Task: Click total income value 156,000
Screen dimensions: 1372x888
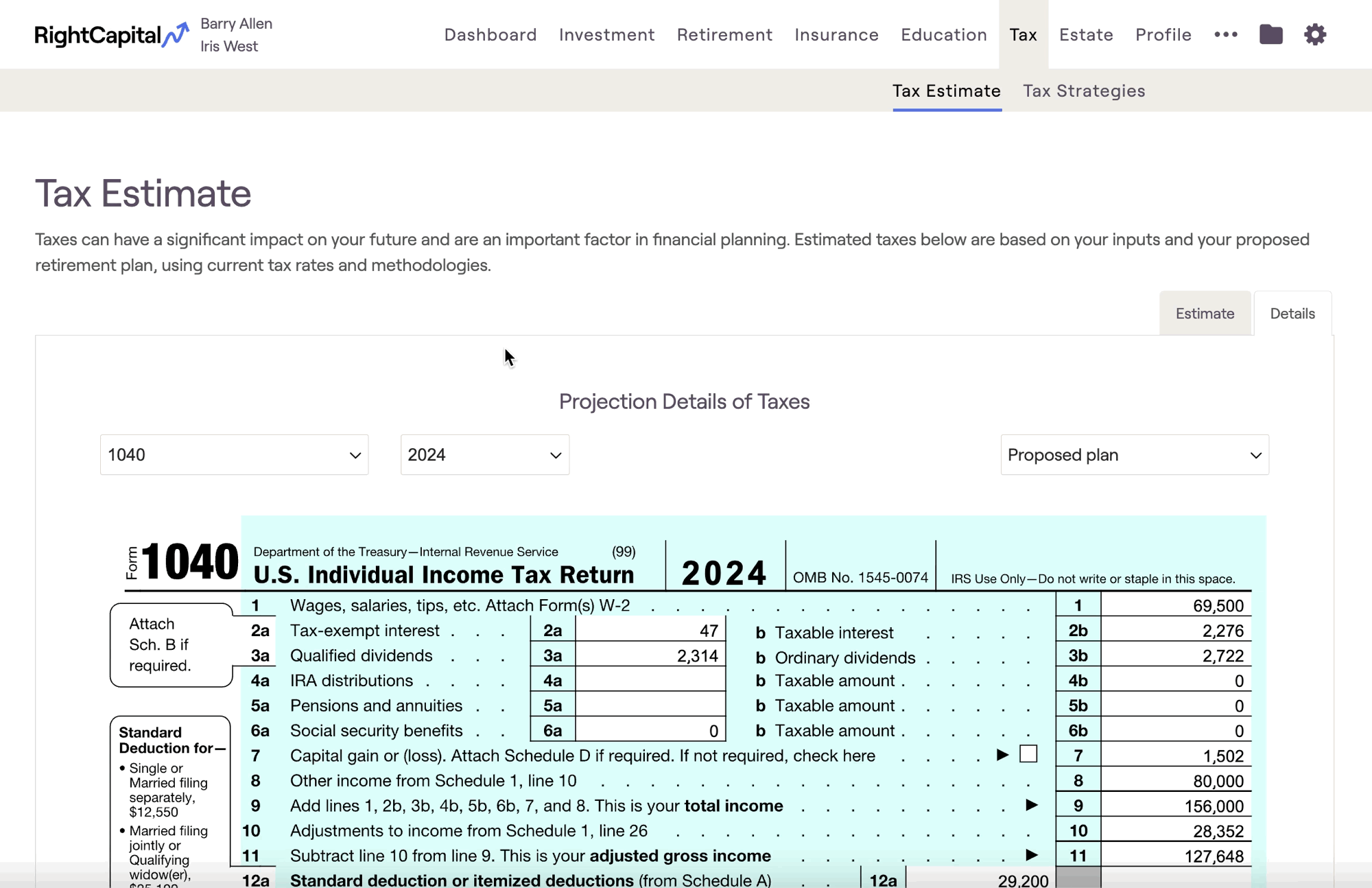Action: (1214, 806)
